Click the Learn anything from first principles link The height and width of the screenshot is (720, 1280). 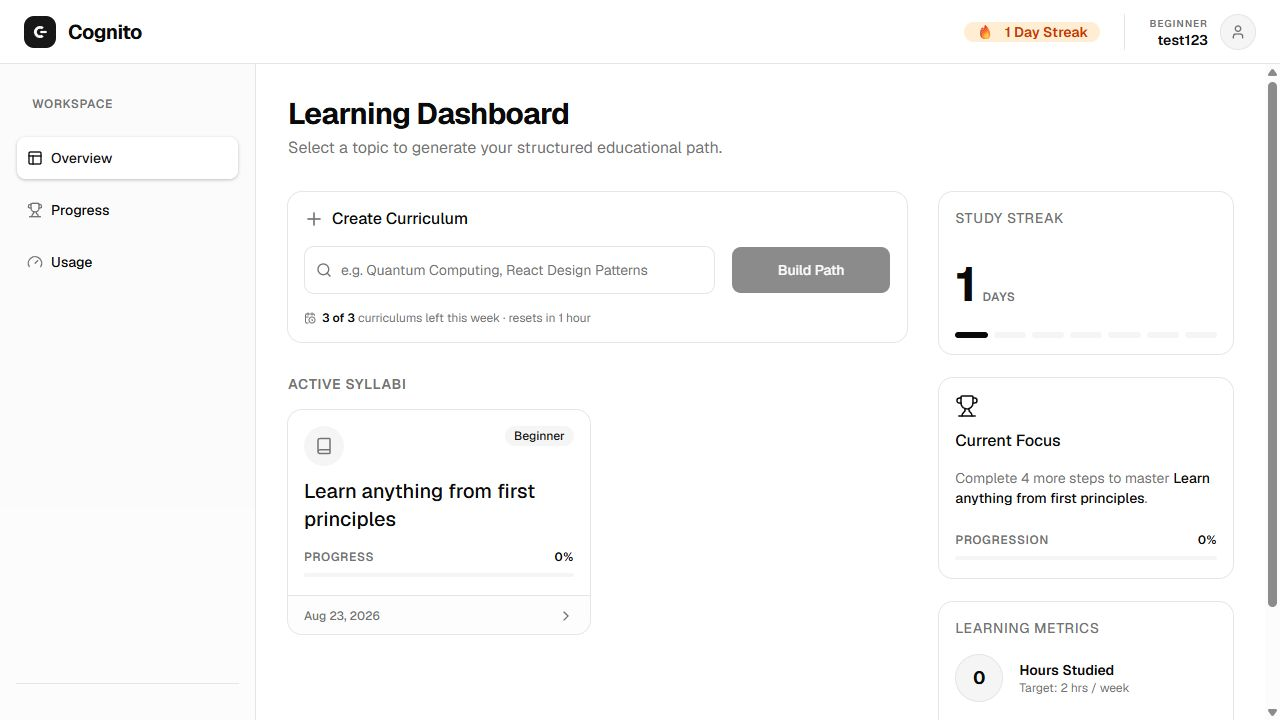420,505
